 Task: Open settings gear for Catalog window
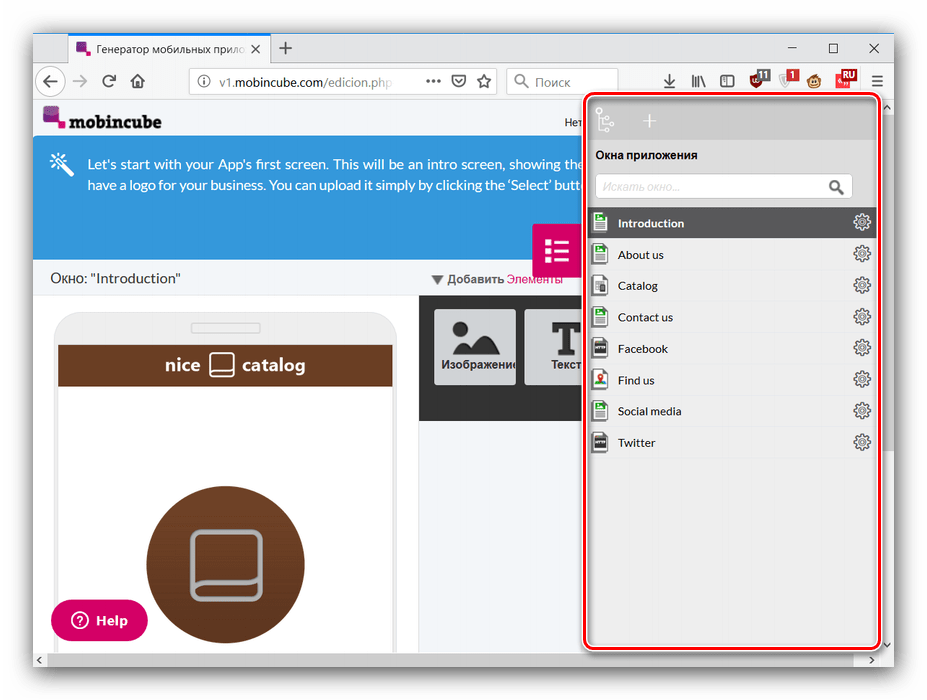(x=861, y=286)
